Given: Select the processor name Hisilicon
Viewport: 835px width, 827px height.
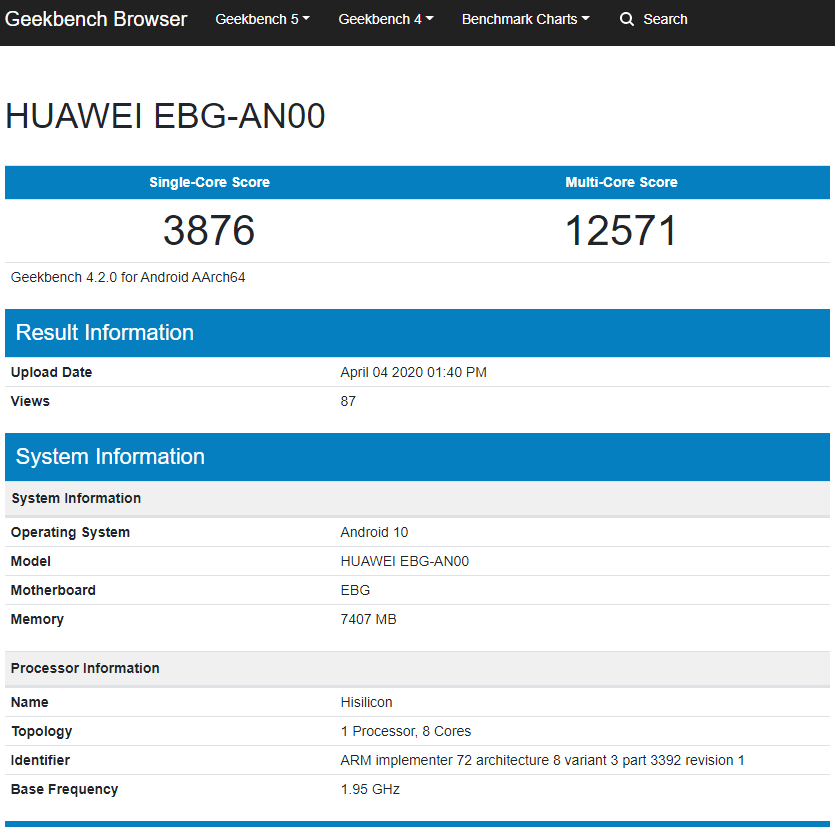Looking at the screenshot, I should [366, 702].
